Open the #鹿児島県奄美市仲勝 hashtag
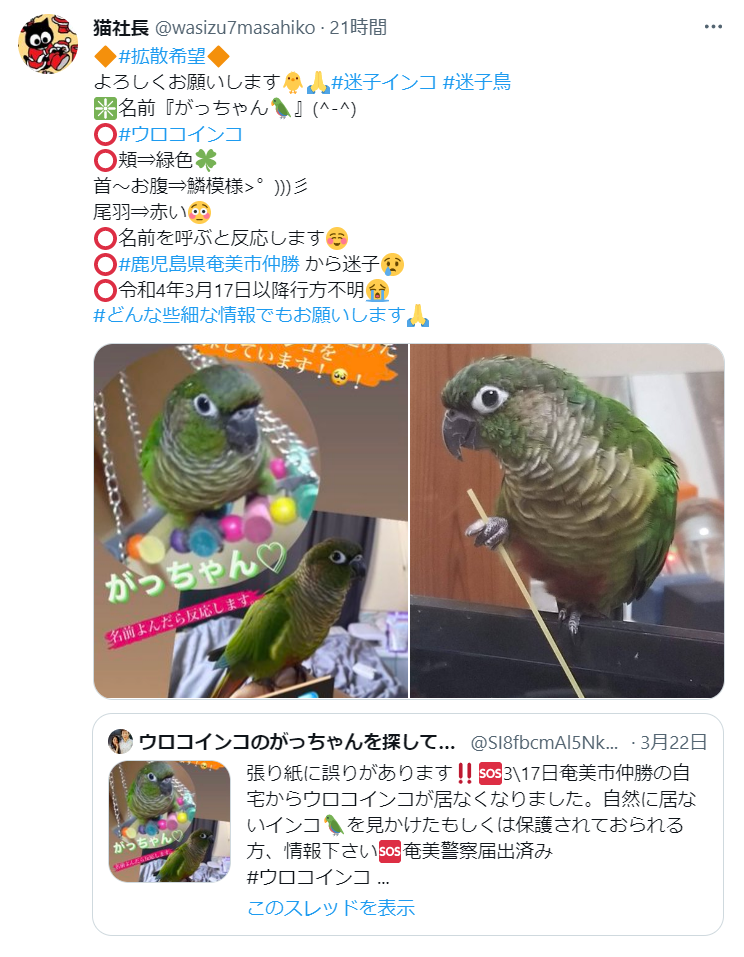Screen dimensions: 744x957 (209, 264)
